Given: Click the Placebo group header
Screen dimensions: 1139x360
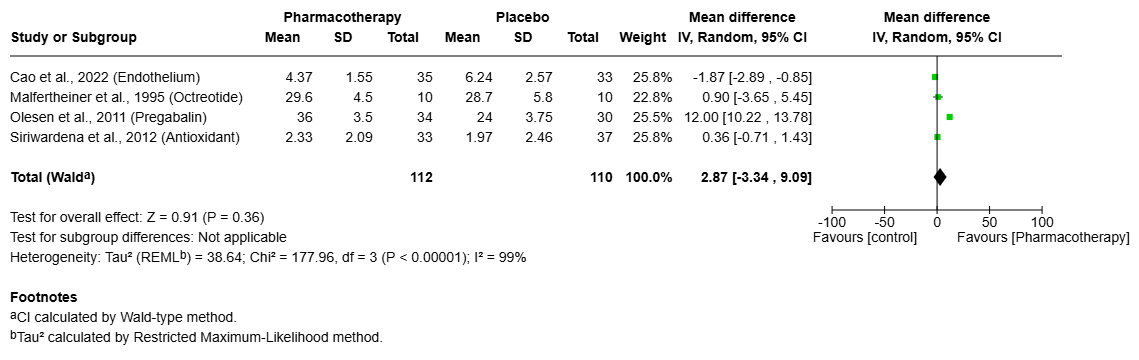Looking at the screenshot, I should [522, 17].
